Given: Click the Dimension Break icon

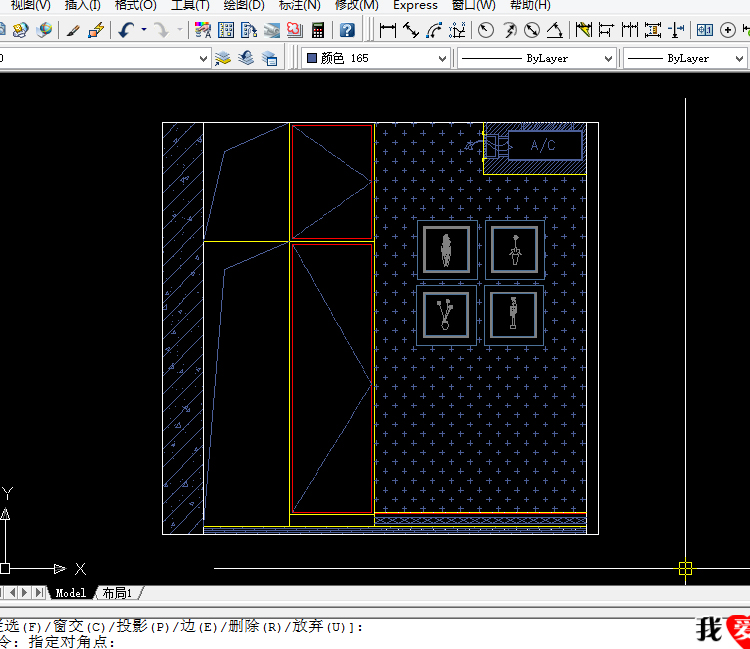Looking at the screenshot, I should click(x=676, y=30).
